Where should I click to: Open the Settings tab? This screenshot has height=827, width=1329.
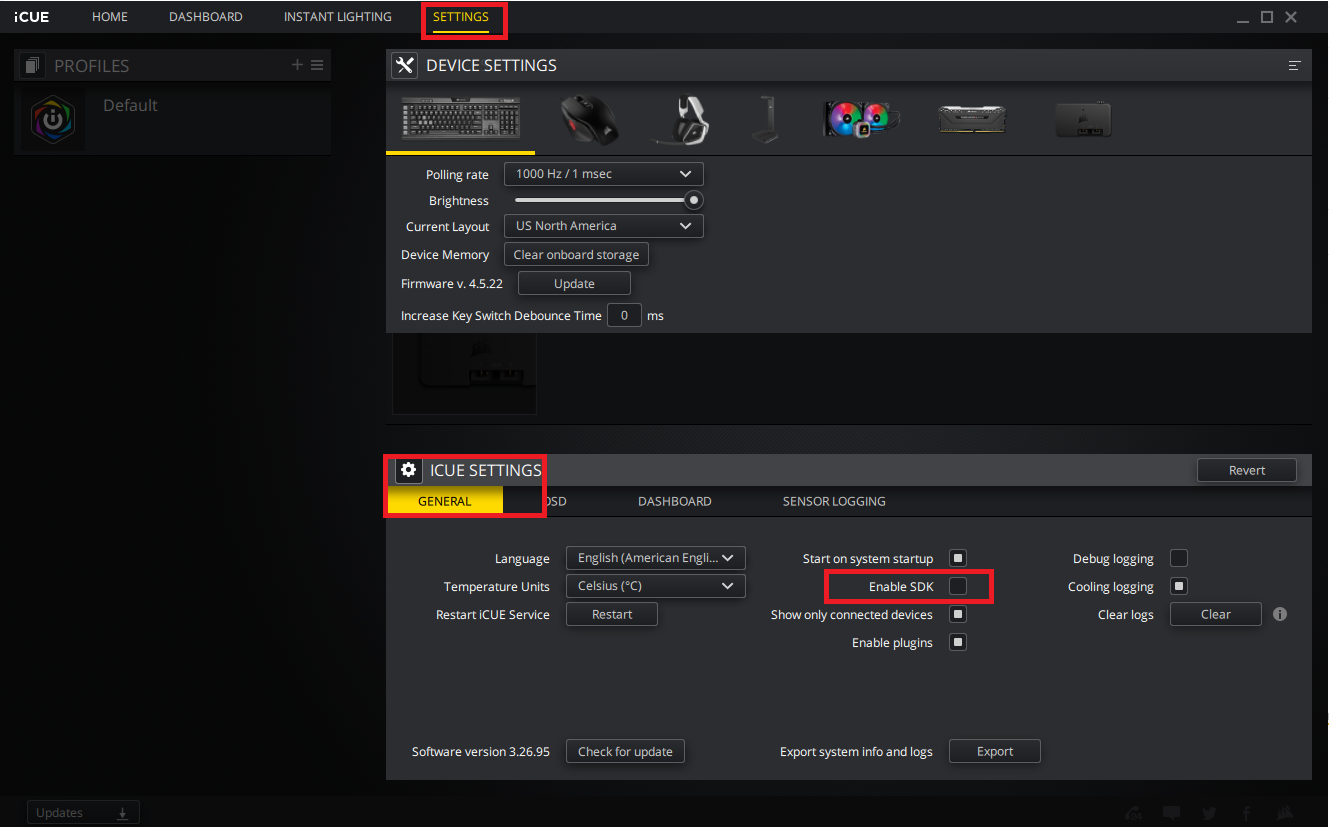click(x=461, y=17)
